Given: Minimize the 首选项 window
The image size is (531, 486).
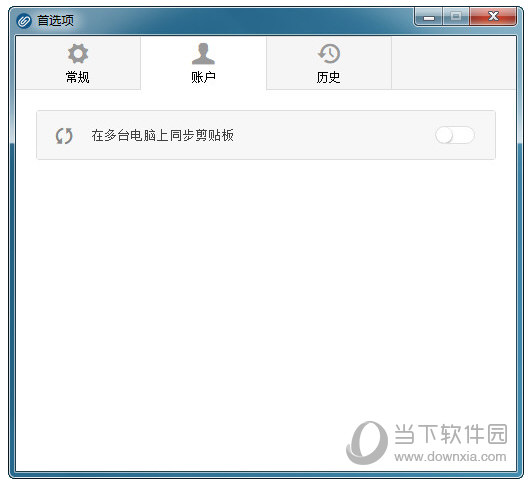Looking at the screenshot, I should [429, 16].
